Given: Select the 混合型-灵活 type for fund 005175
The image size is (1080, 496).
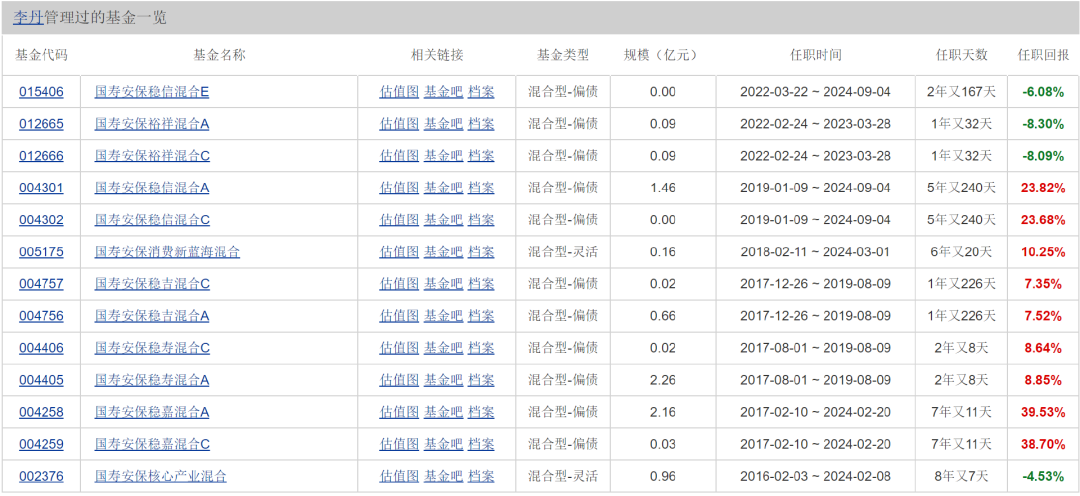Looking at the screenshot, I should [x=563, y=252].
